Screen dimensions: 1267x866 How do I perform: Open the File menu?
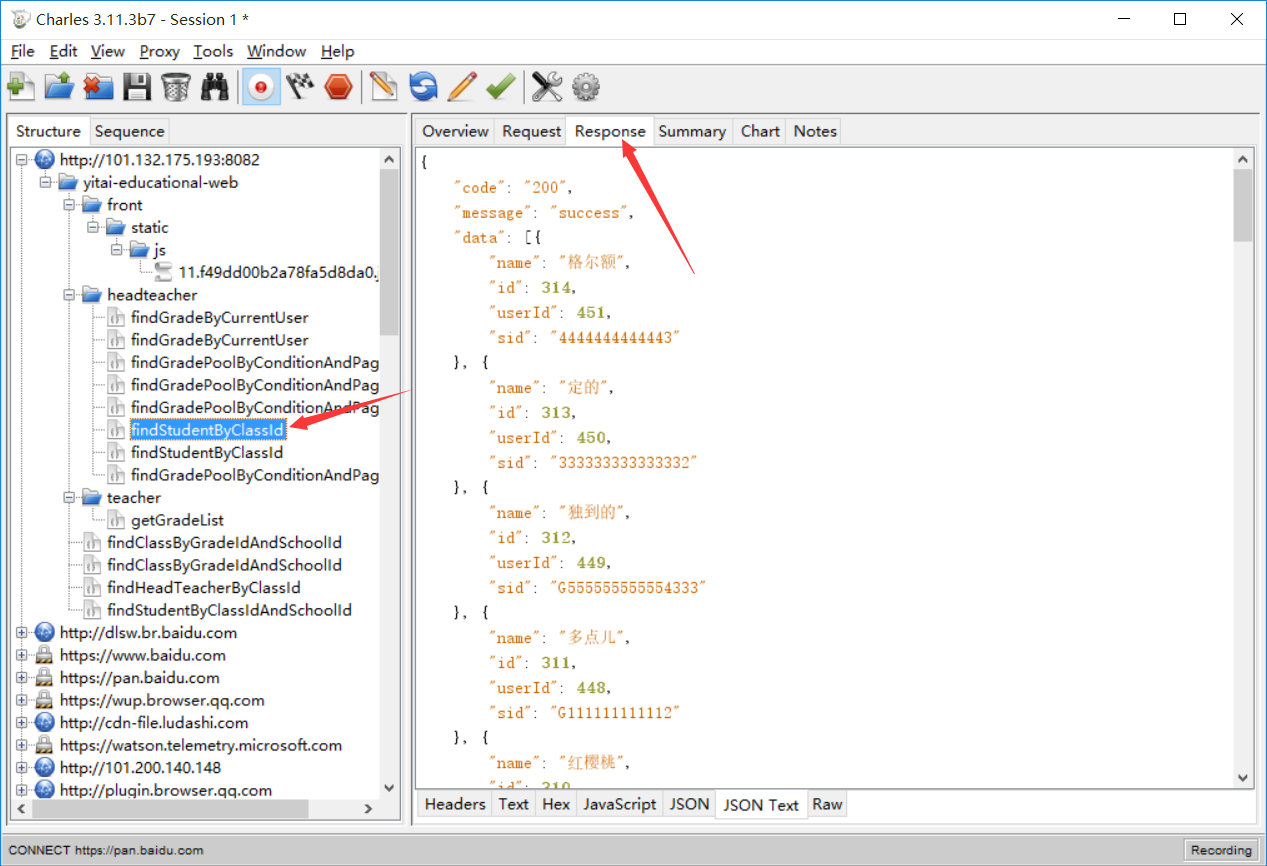(x=22, y=51)
